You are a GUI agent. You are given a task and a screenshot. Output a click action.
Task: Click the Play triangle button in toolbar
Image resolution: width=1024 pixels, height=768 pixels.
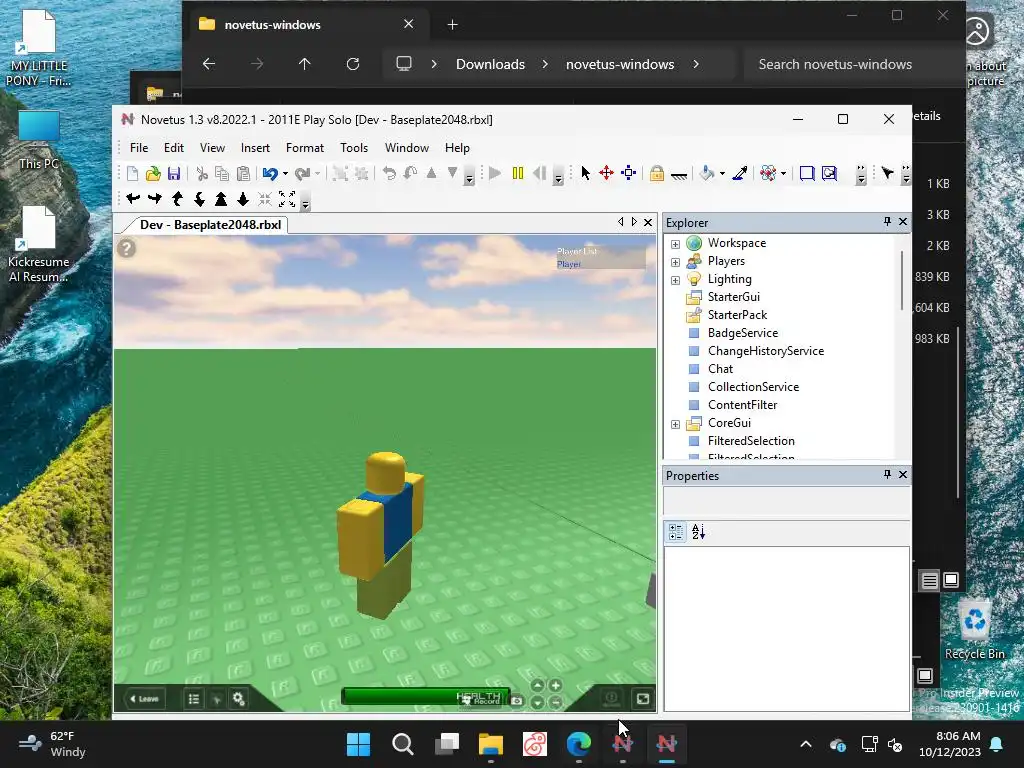(495, 173)
